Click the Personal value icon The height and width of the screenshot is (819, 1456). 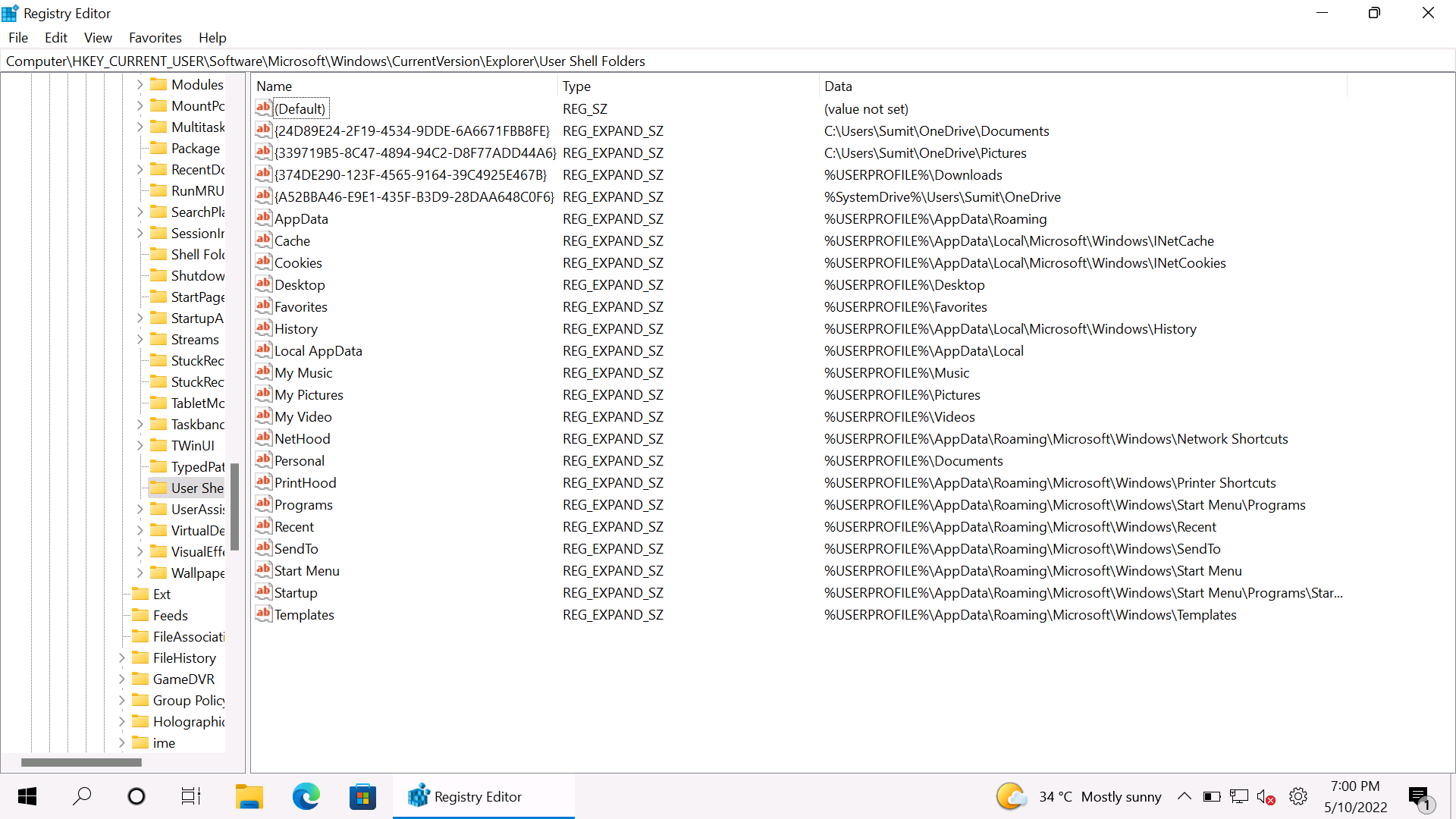click(x=264, y=460)
